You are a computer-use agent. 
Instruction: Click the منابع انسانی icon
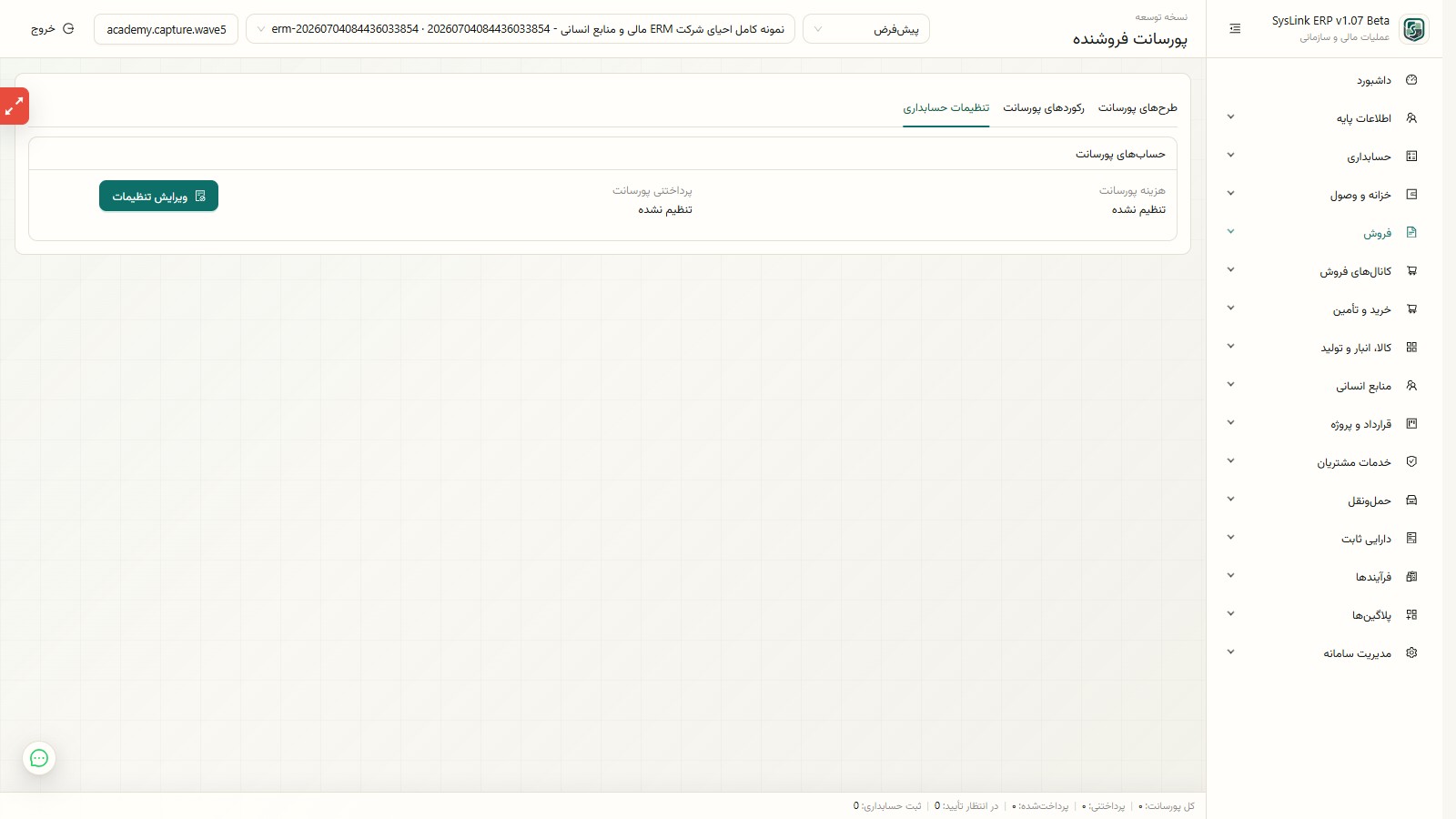point(1411,386)
